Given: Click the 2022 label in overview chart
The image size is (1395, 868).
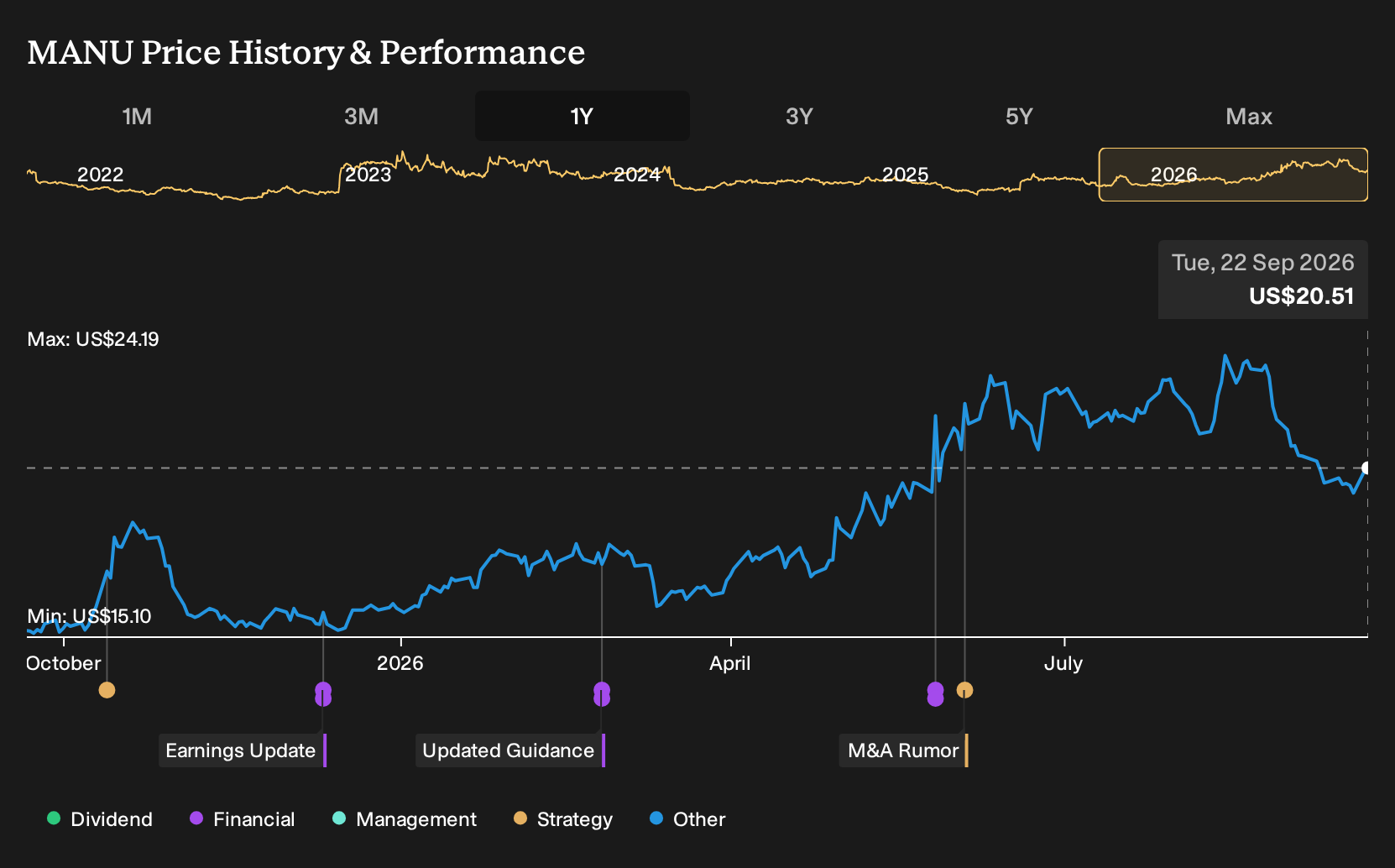Looking at the screenshot, I should 101,175.
